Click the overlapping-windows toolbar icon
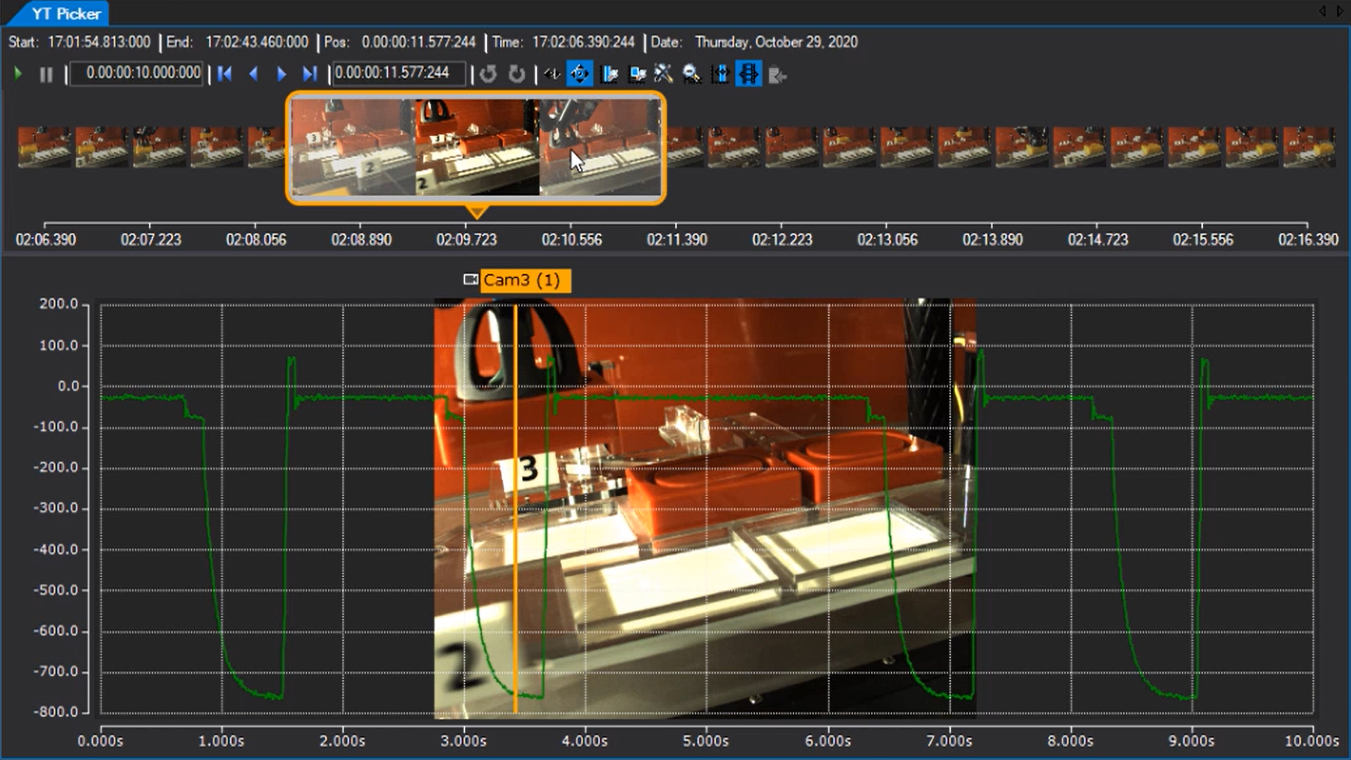 (x=637, y=74)
